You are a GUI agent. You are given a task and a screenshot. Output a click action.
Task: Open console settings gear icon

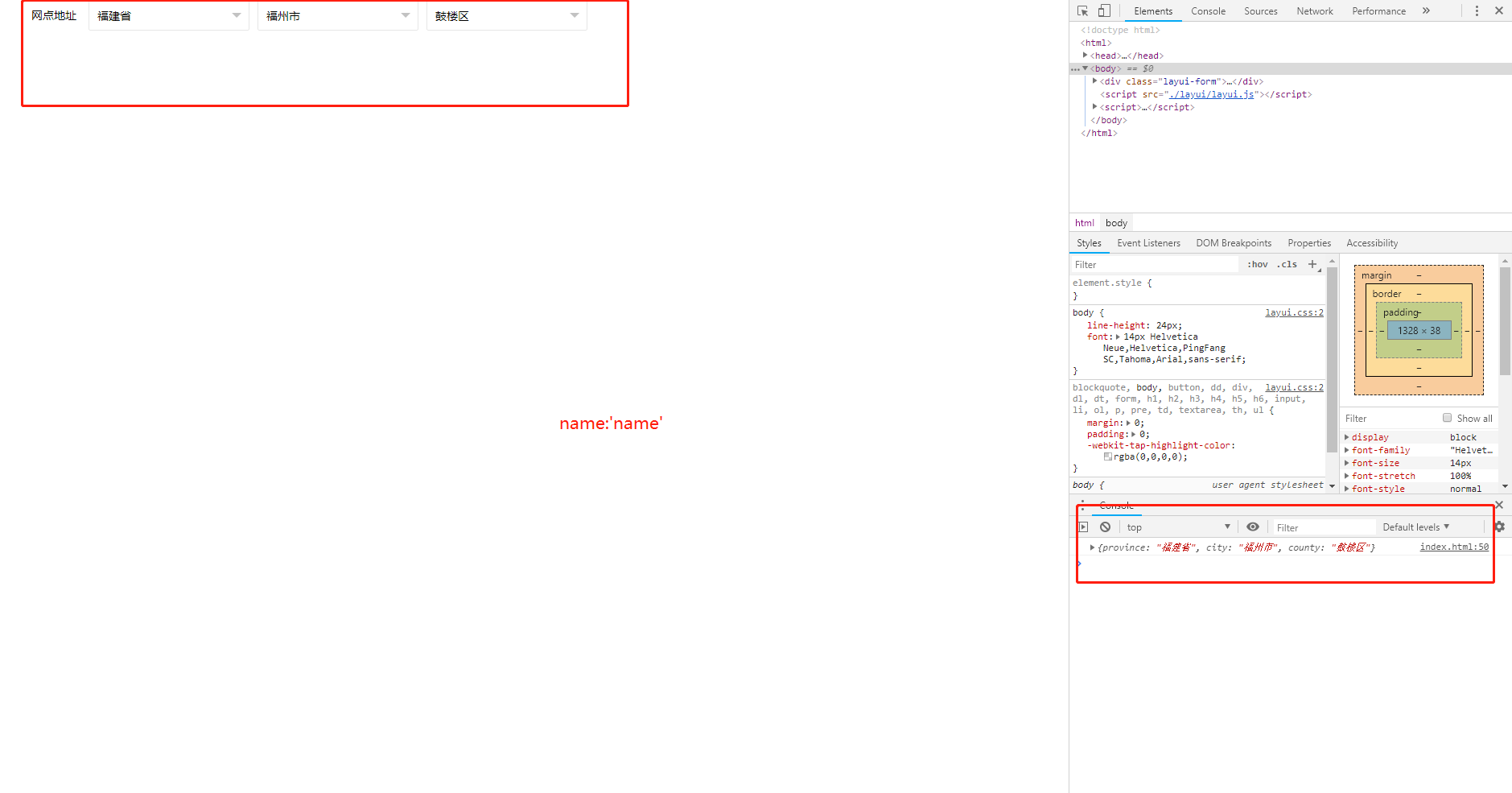[x=1499, y=527]
